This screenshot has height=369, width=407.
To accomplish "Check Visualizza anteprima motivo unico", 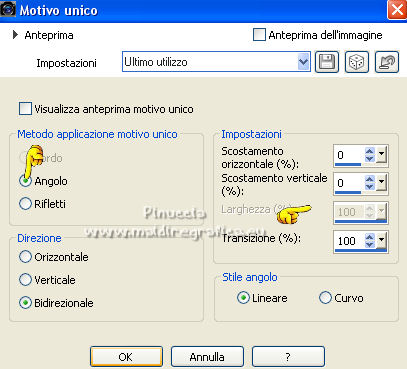I will pos(25,109).
